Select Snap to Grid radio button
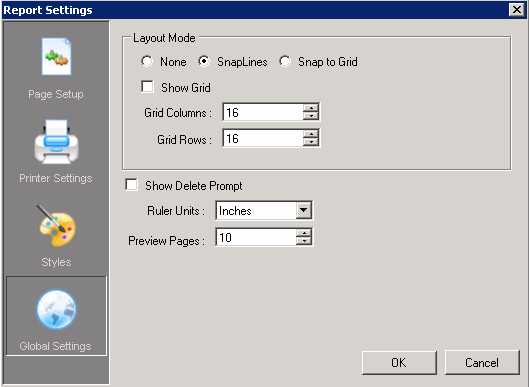 click(x=285, y=61)
